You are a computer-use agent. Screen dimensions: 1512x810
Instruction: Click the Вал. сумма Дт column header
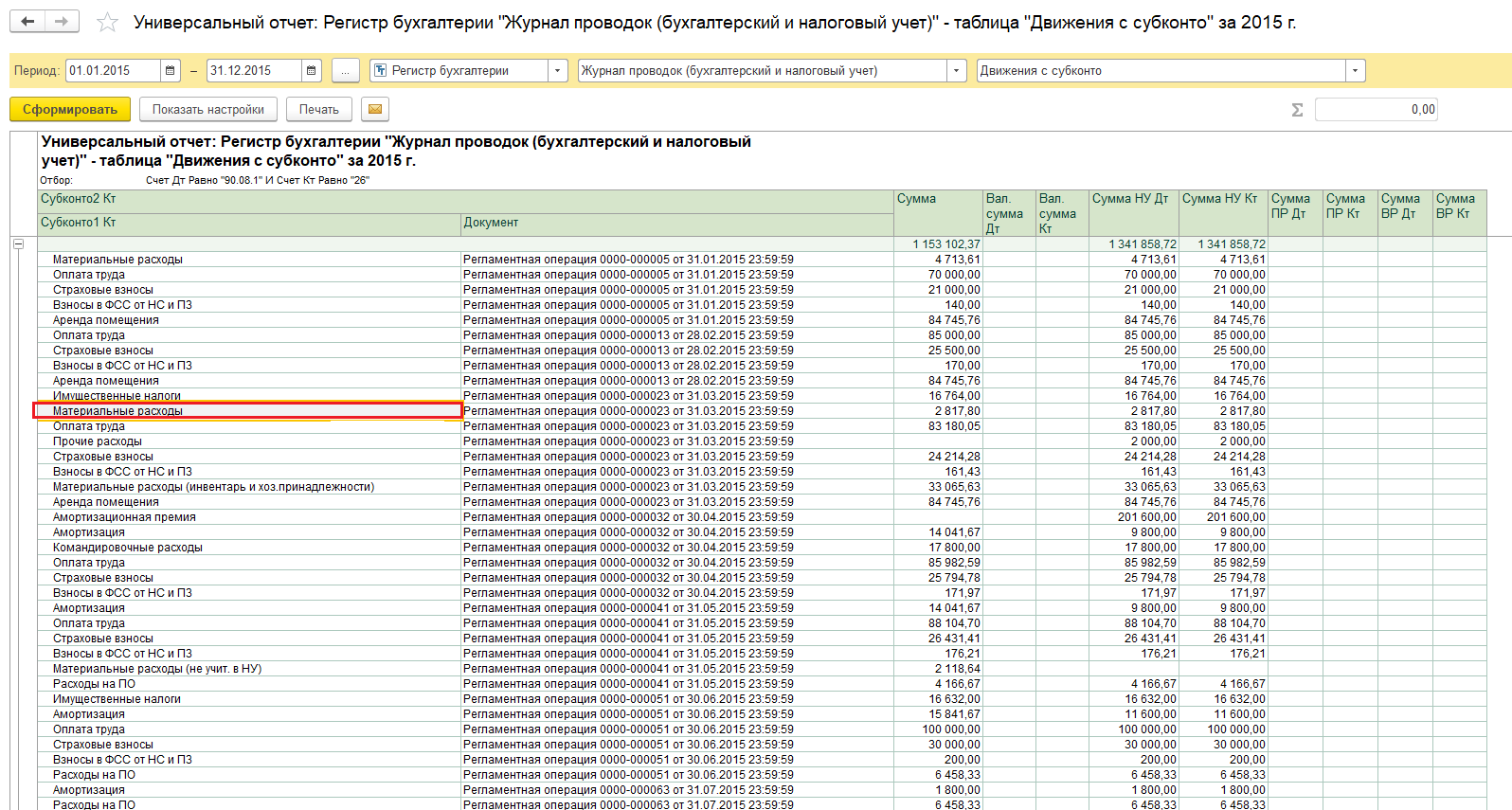[x=1009, y=213]
